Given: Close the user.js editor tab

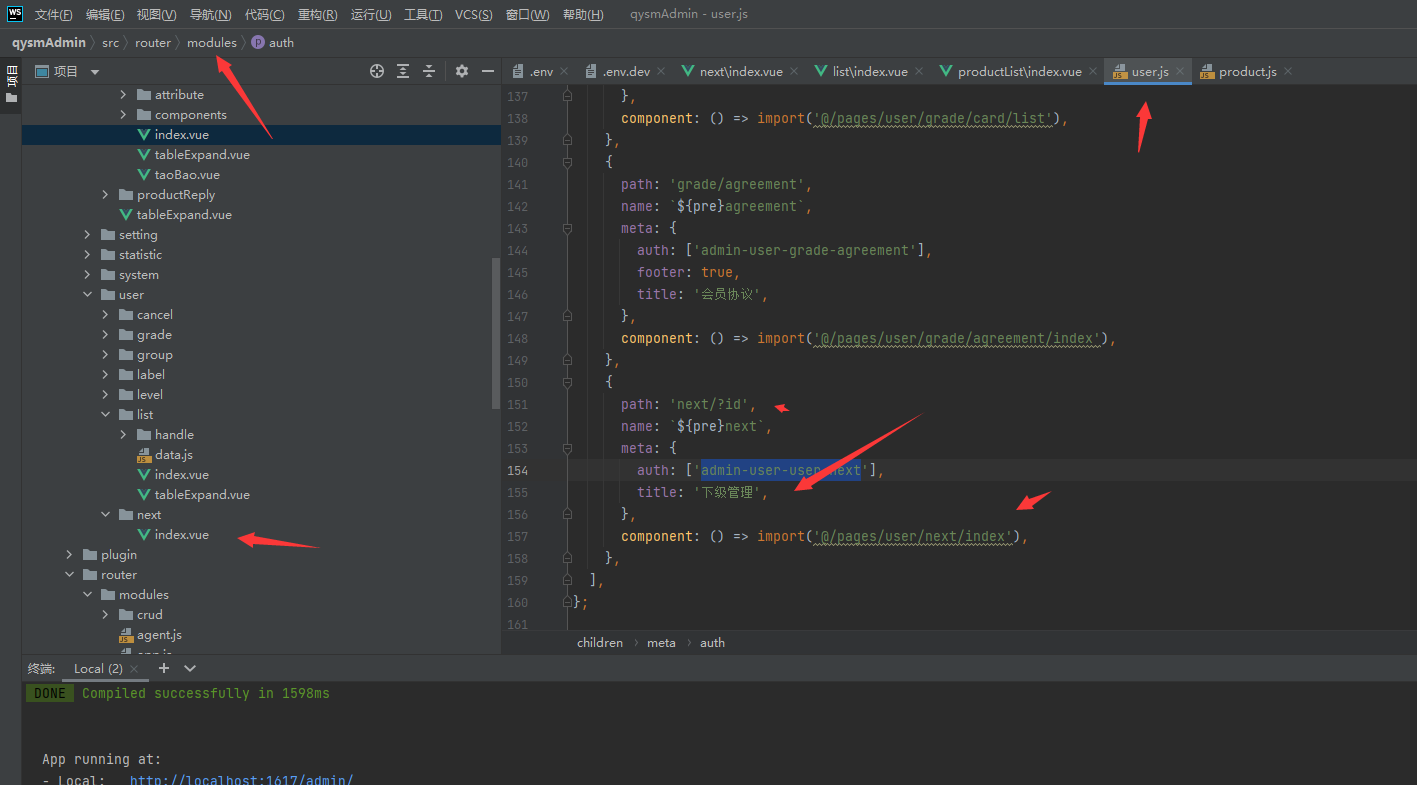Looking at the screenshot, I should pyautogui.click(x=1180, y=72).
